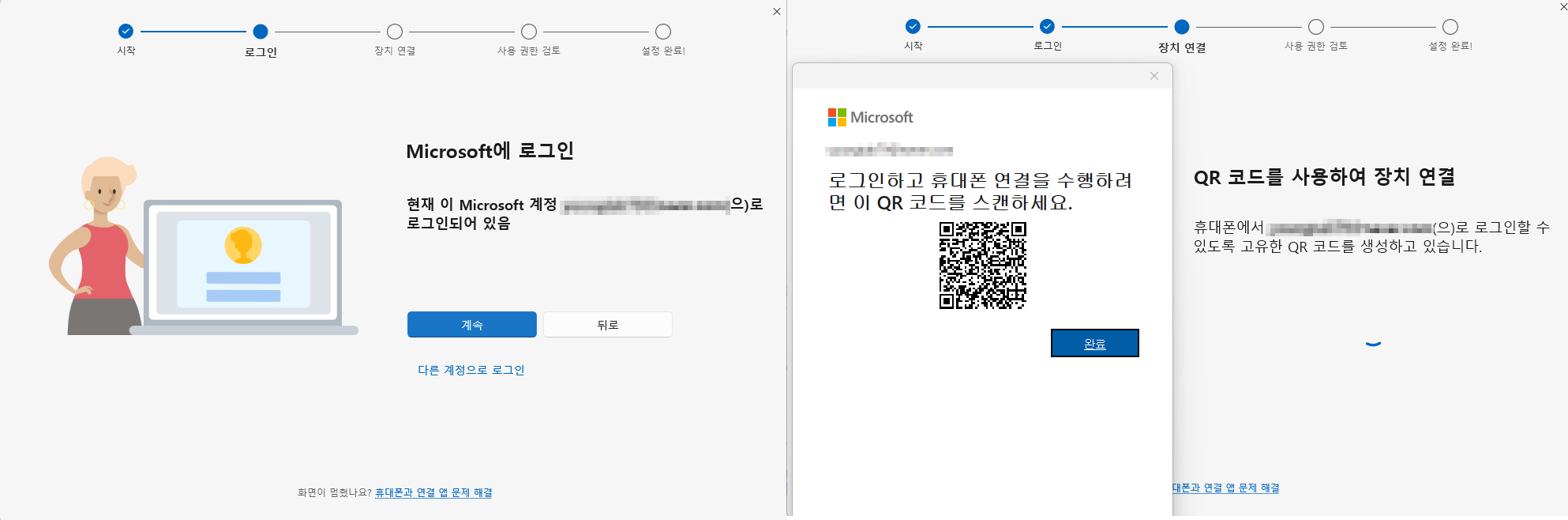Open the 다른 계정으로 로그인 link

tap(471, 370)
